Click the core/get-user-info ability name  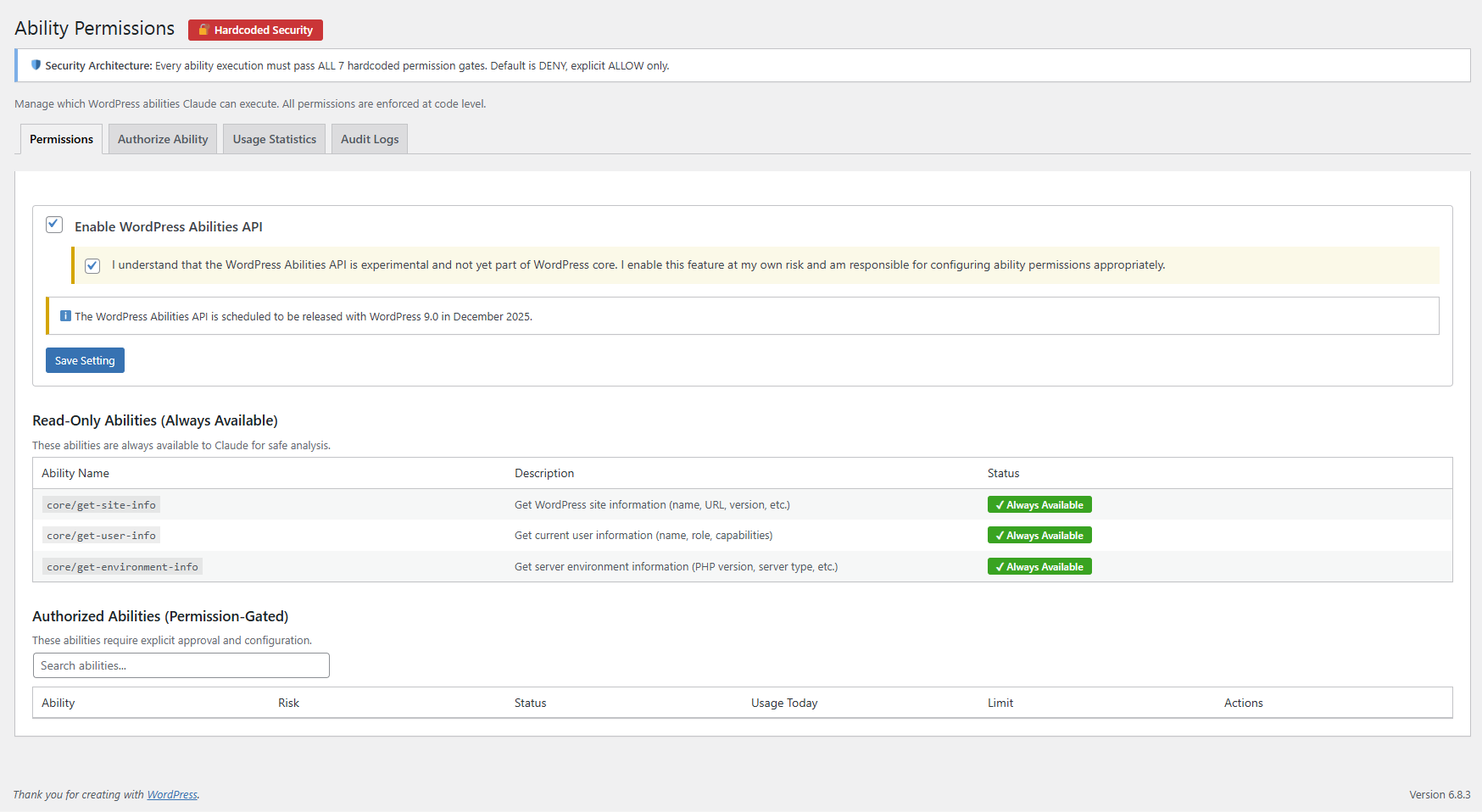pyautogui.click(x=101, y=536)
